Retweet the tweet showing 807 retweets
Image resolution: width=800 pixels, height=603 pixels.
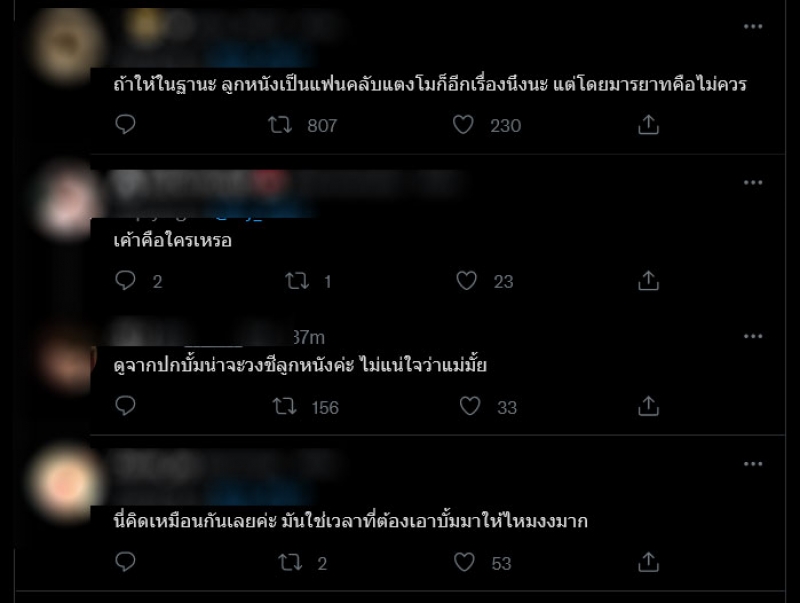(x=280, y=124)
